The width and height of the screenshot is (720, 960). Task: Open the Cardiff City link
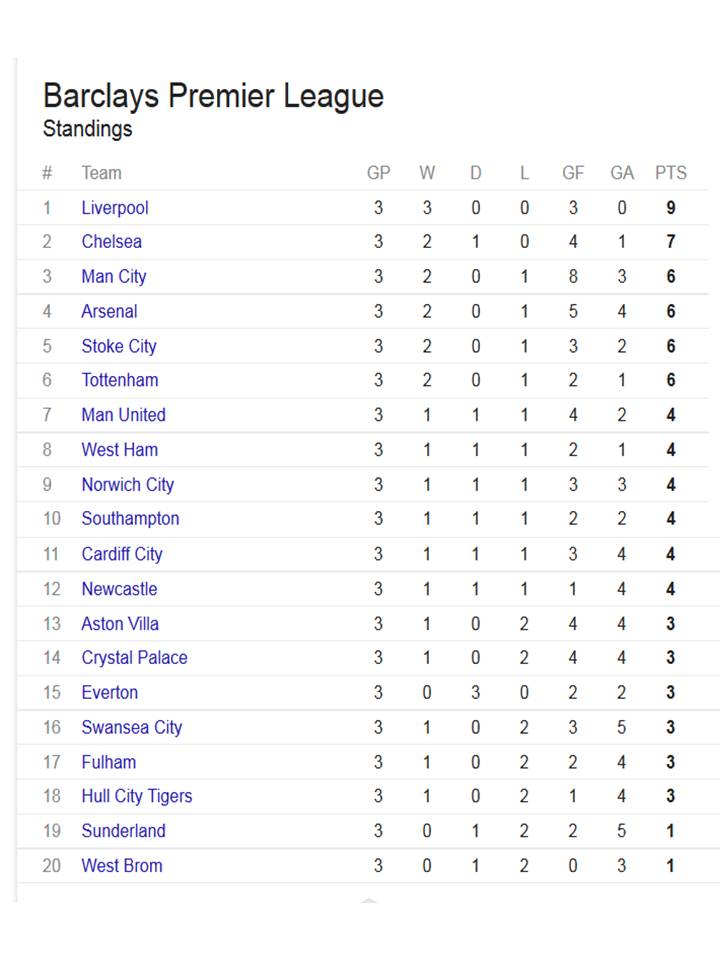pyautogui.click(x=122, y=554)
